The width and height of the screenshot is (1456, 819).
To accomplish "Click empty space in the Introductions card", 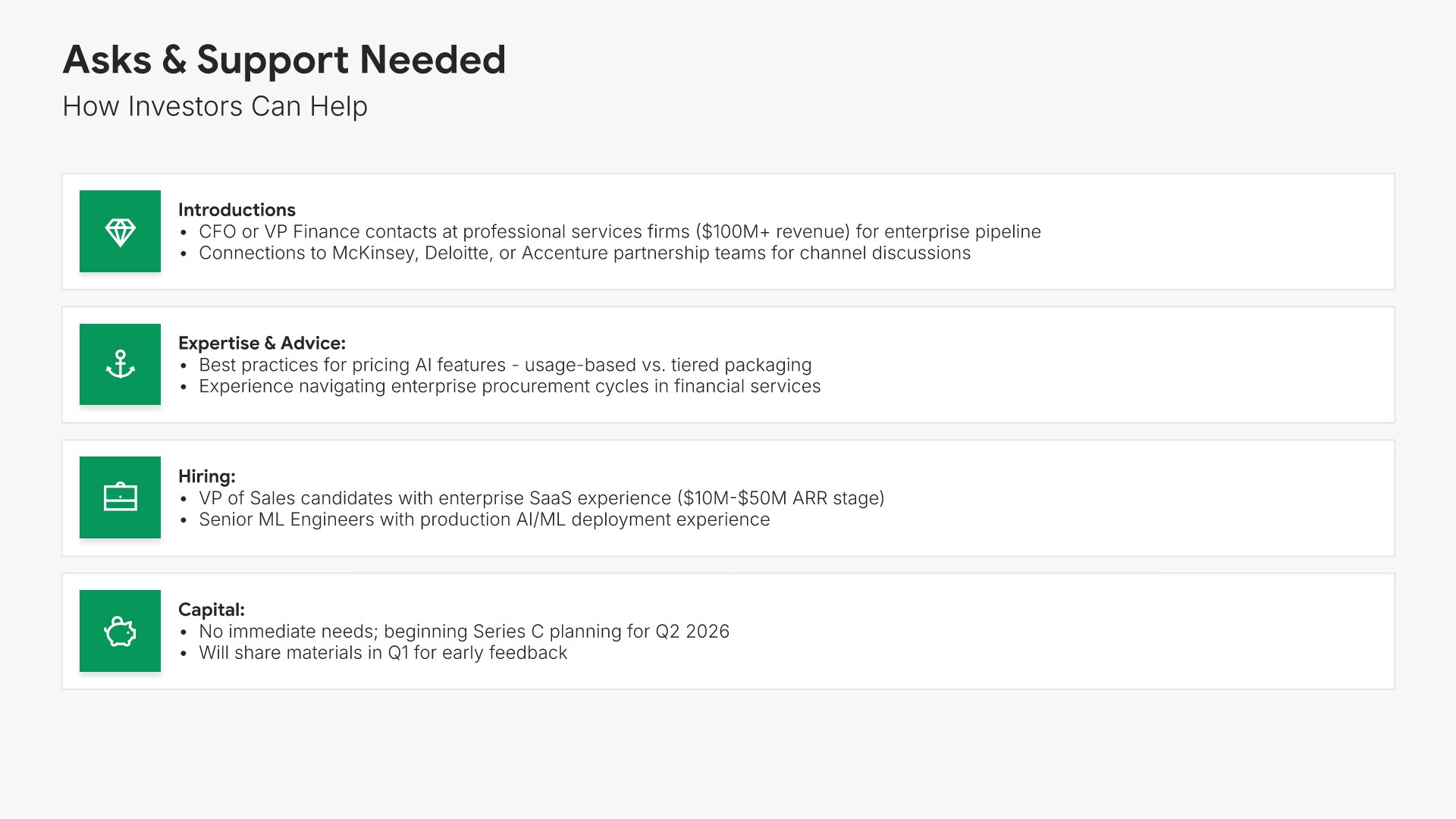I will [x=1213, y=231].
